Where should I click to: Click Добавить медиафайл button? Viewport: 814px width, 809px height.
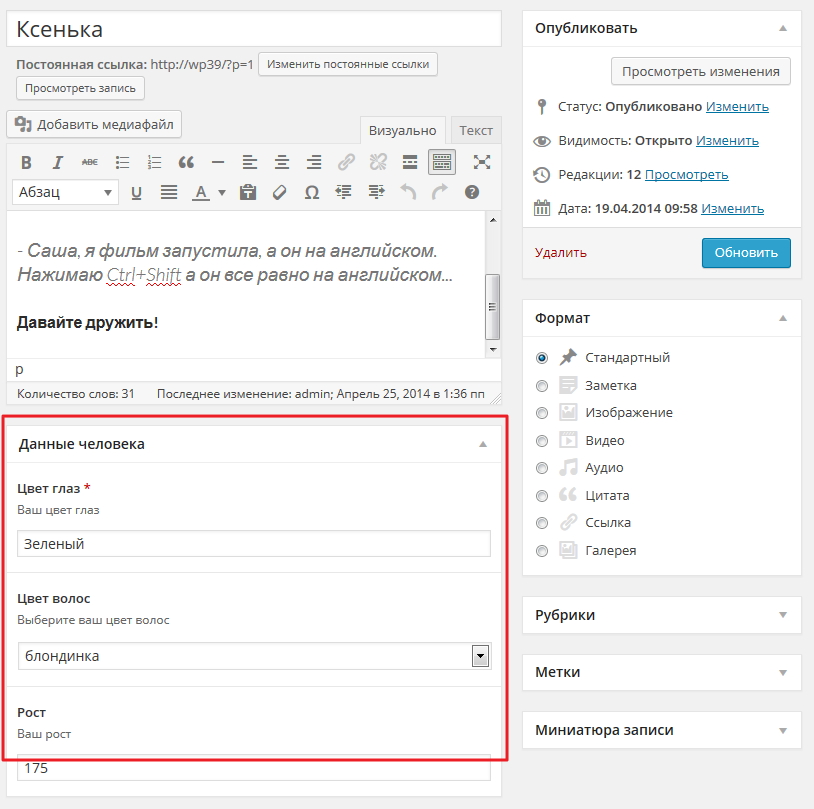tap(94, 124)
